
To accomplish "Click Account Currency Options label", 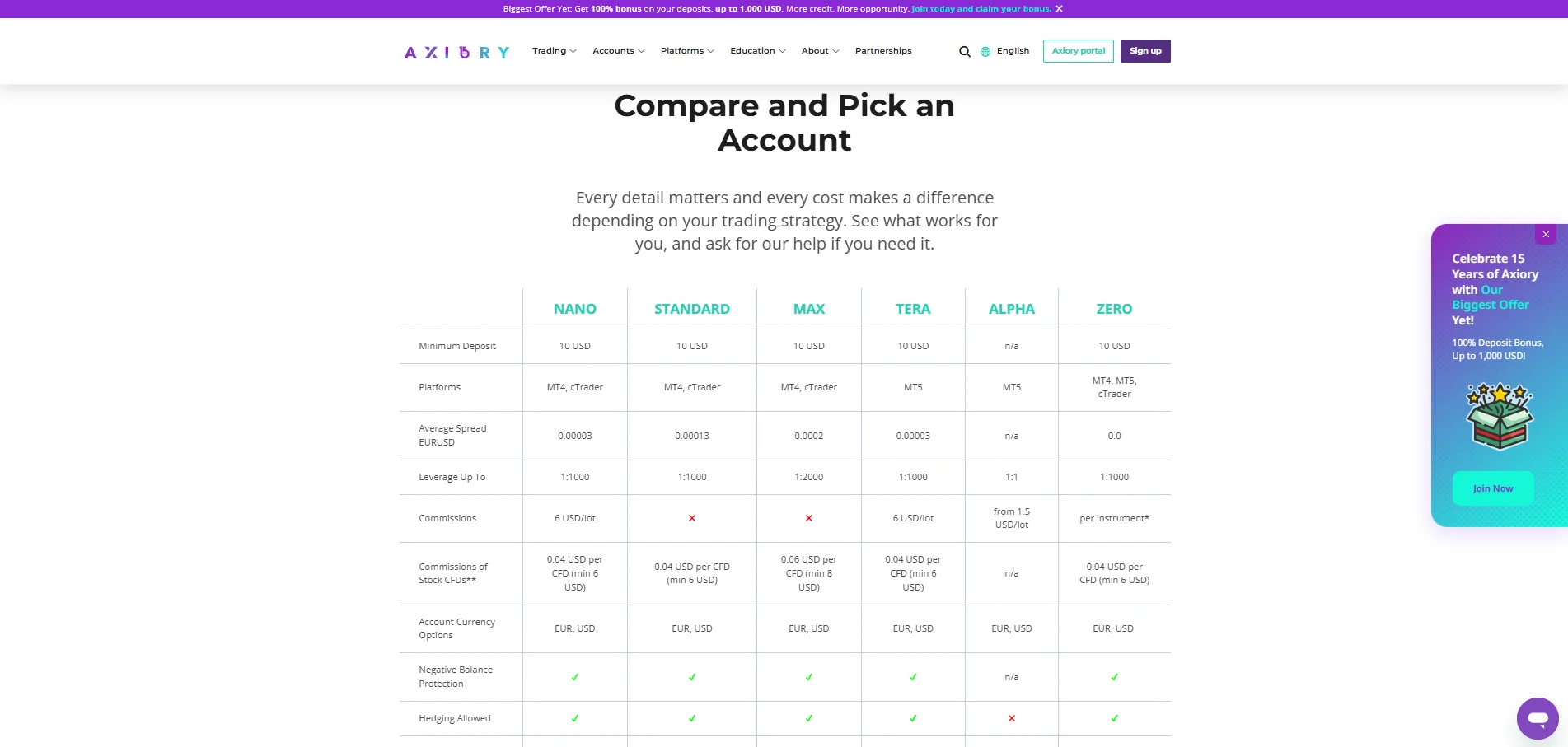I will (457, 628).
